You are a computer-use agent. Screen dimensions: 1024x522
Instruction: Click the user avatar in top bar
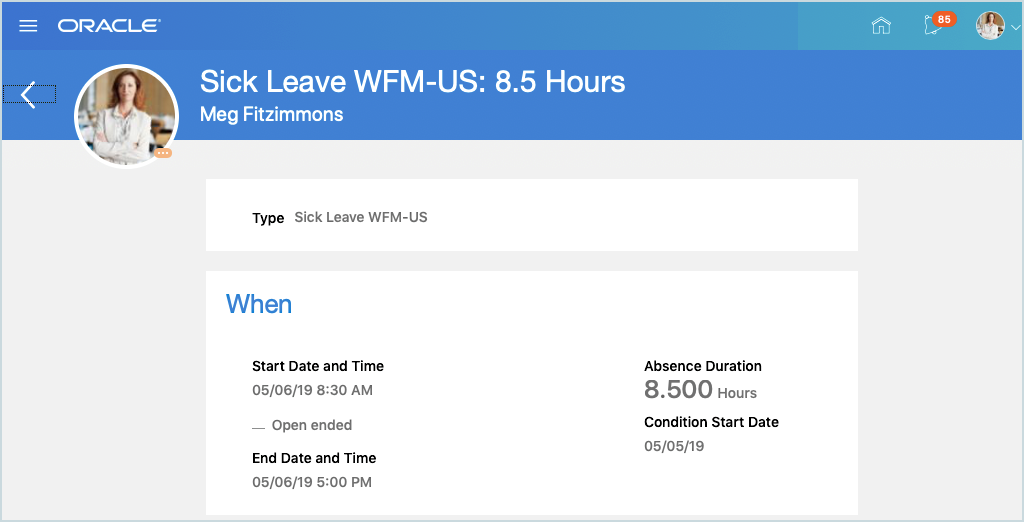pyautogui.click(x=990, y=26)
